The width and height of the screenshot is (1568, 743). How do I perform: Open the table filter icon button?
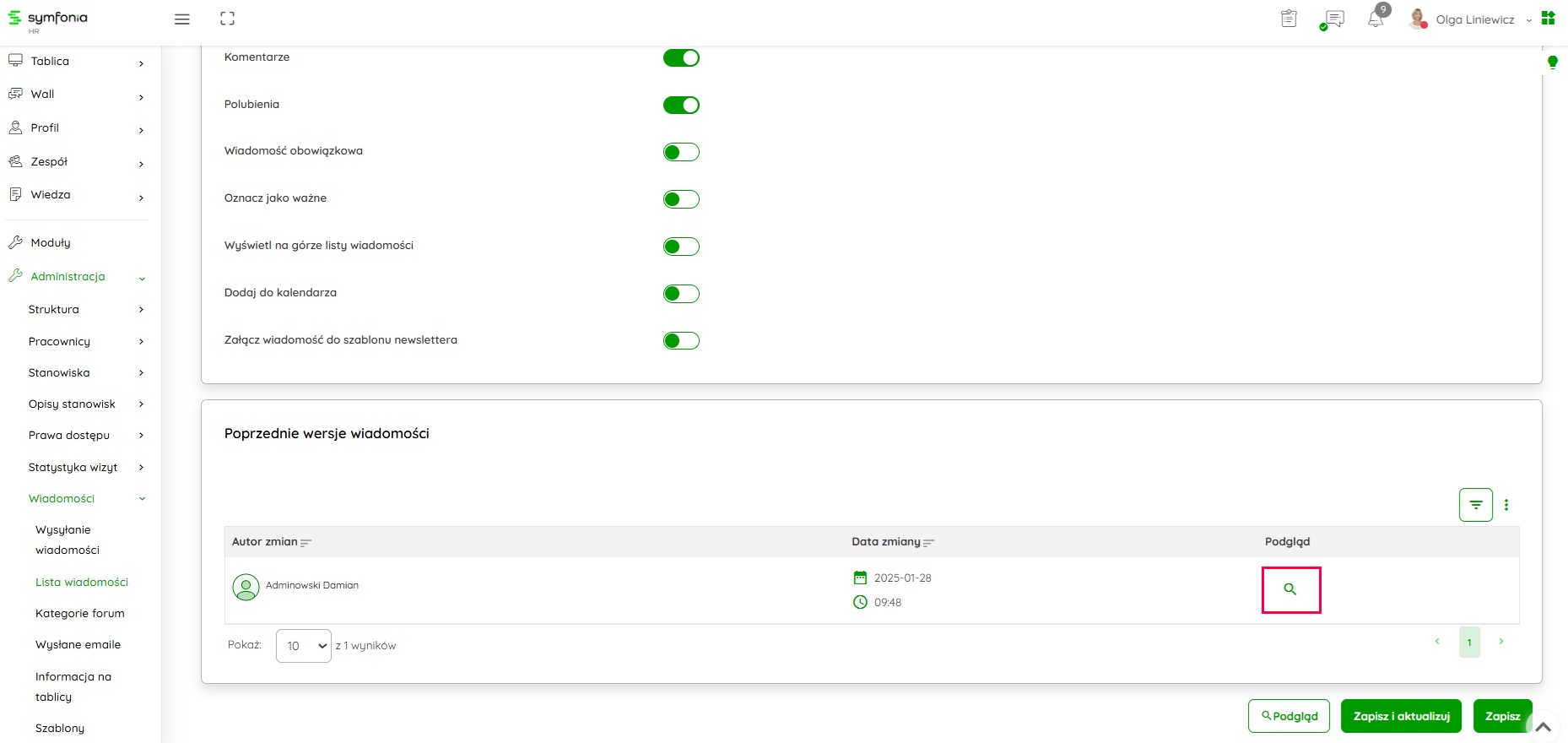tap(1475, 505)
